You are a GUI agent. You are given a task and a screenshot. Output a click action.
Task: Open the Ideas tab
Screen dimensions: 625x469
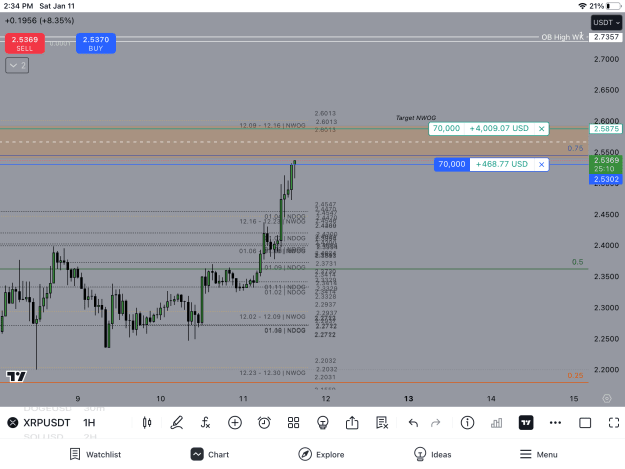click(432, 454)
